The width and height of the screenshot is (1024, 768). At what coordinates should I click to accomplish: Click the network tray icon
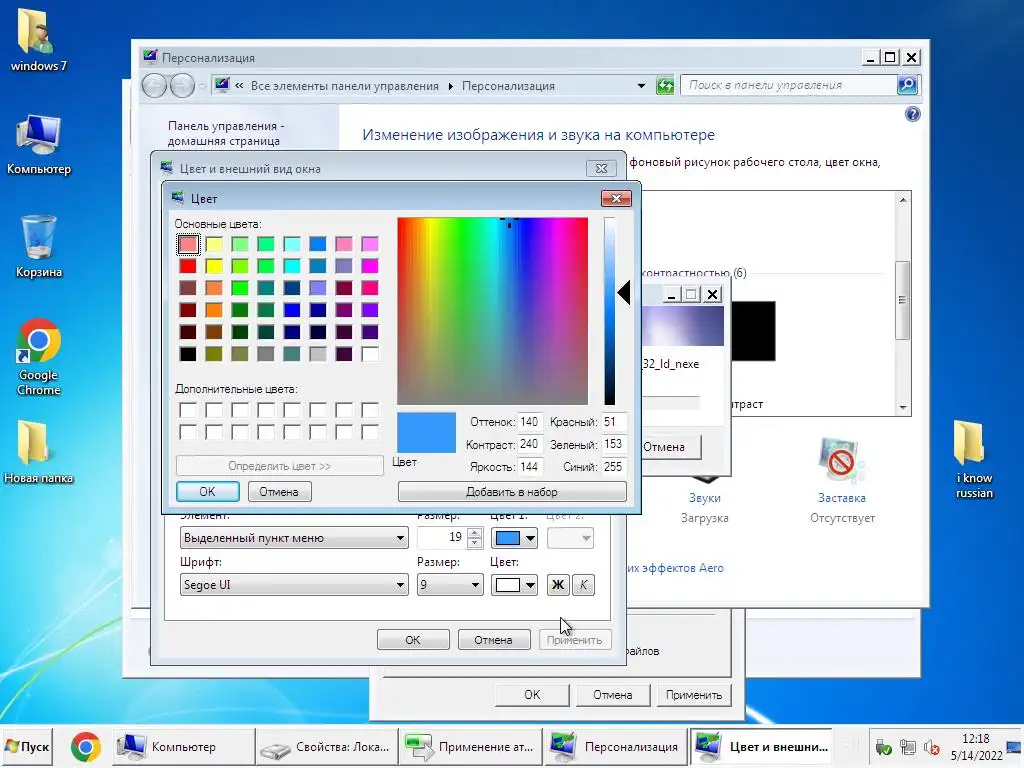908,747
